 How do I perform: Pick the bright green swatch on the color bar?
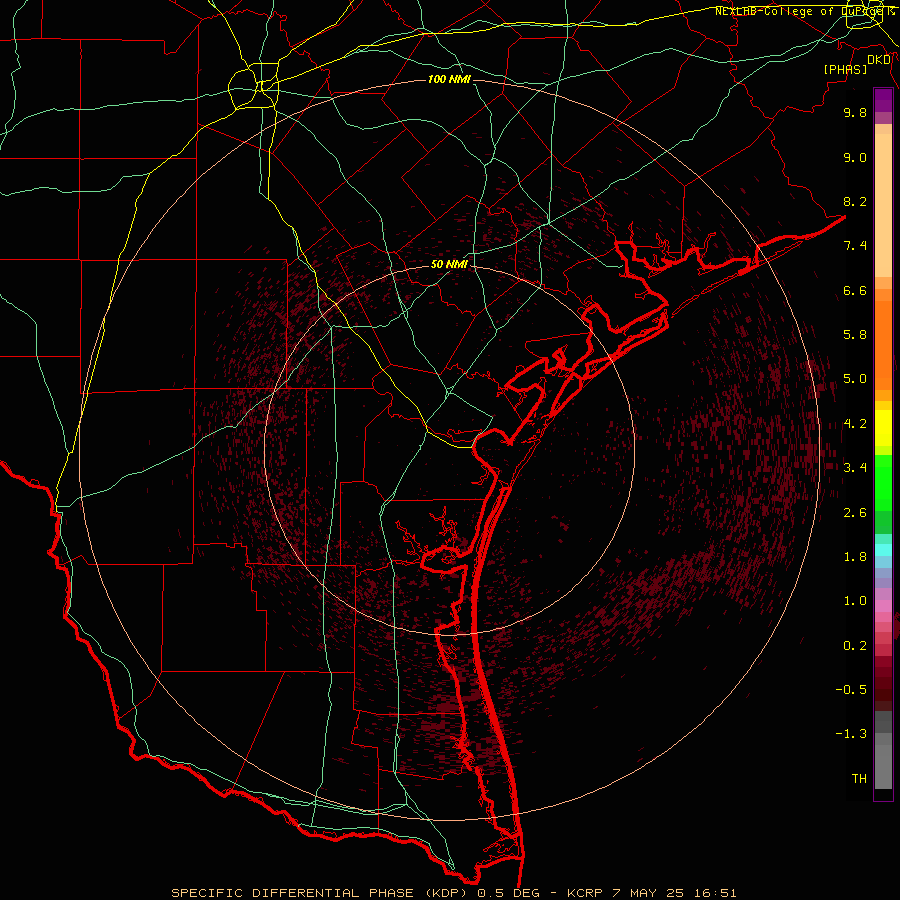pyautogui.click(x=883, y=483)
